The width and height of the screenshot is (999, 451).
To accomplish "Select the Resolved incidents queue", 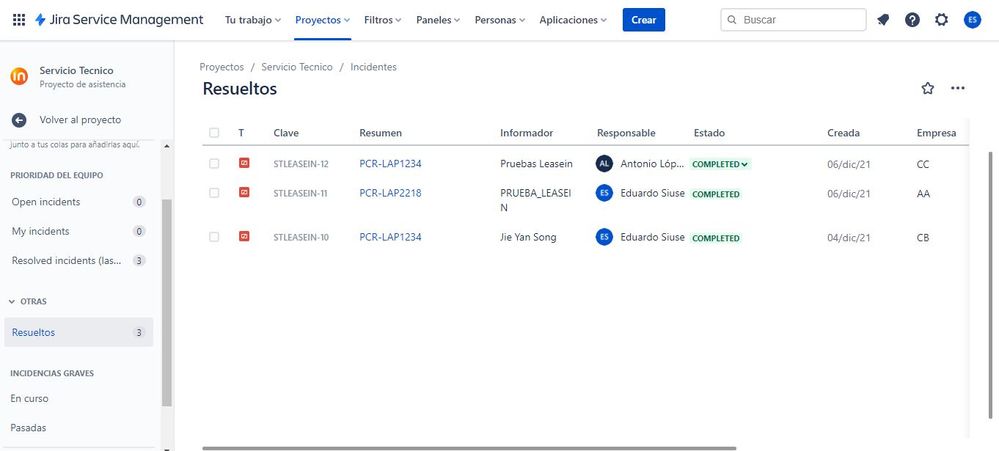I will click(x=78, y=261).
